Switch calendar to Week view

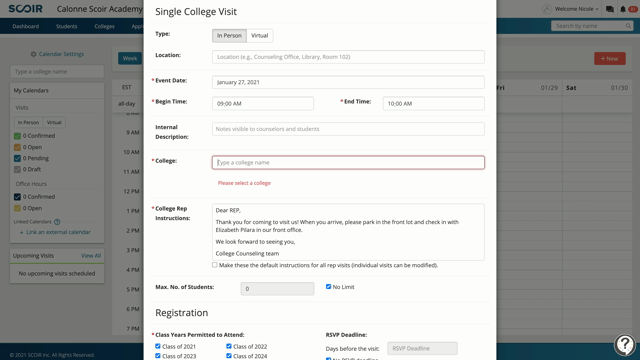point(130,58)
